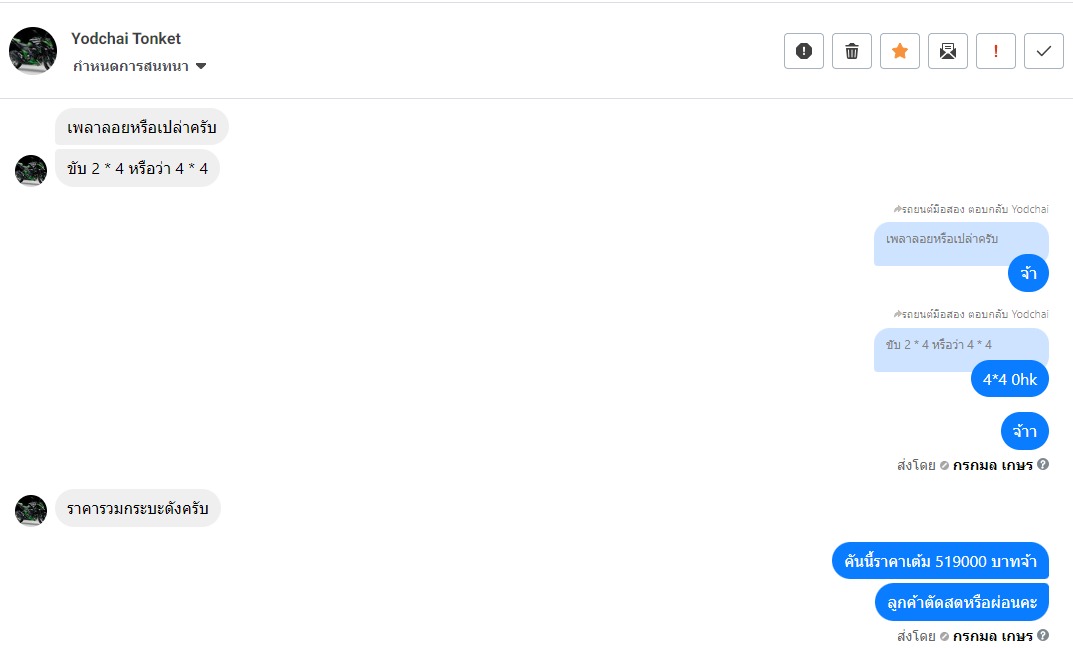Click sender name "กรกมล เกษร" below "จ้าา"
The width and height of the screenshot is (1073, 648).
(992, 464)
